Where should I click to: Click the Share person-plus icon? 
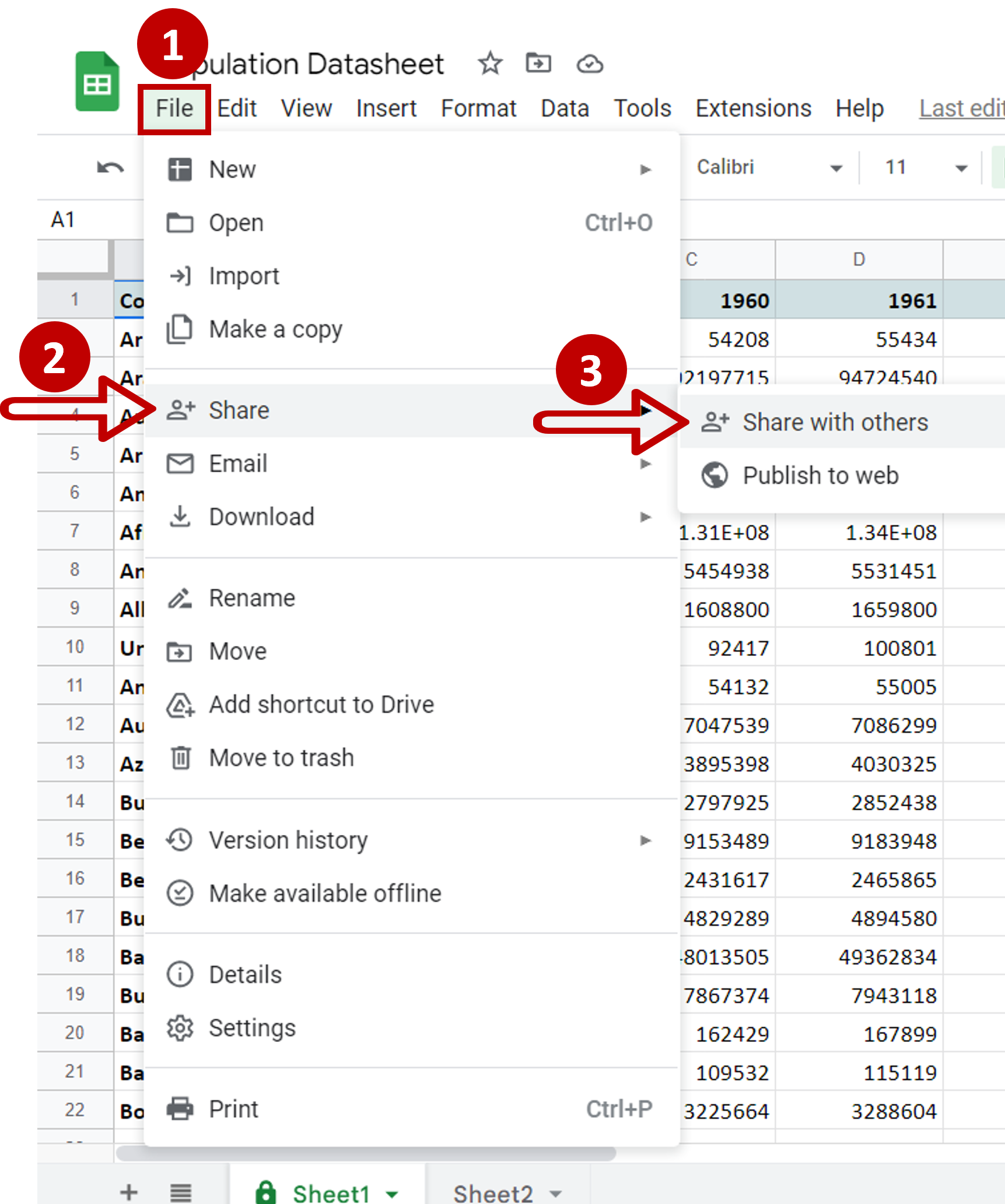point(180,410)
